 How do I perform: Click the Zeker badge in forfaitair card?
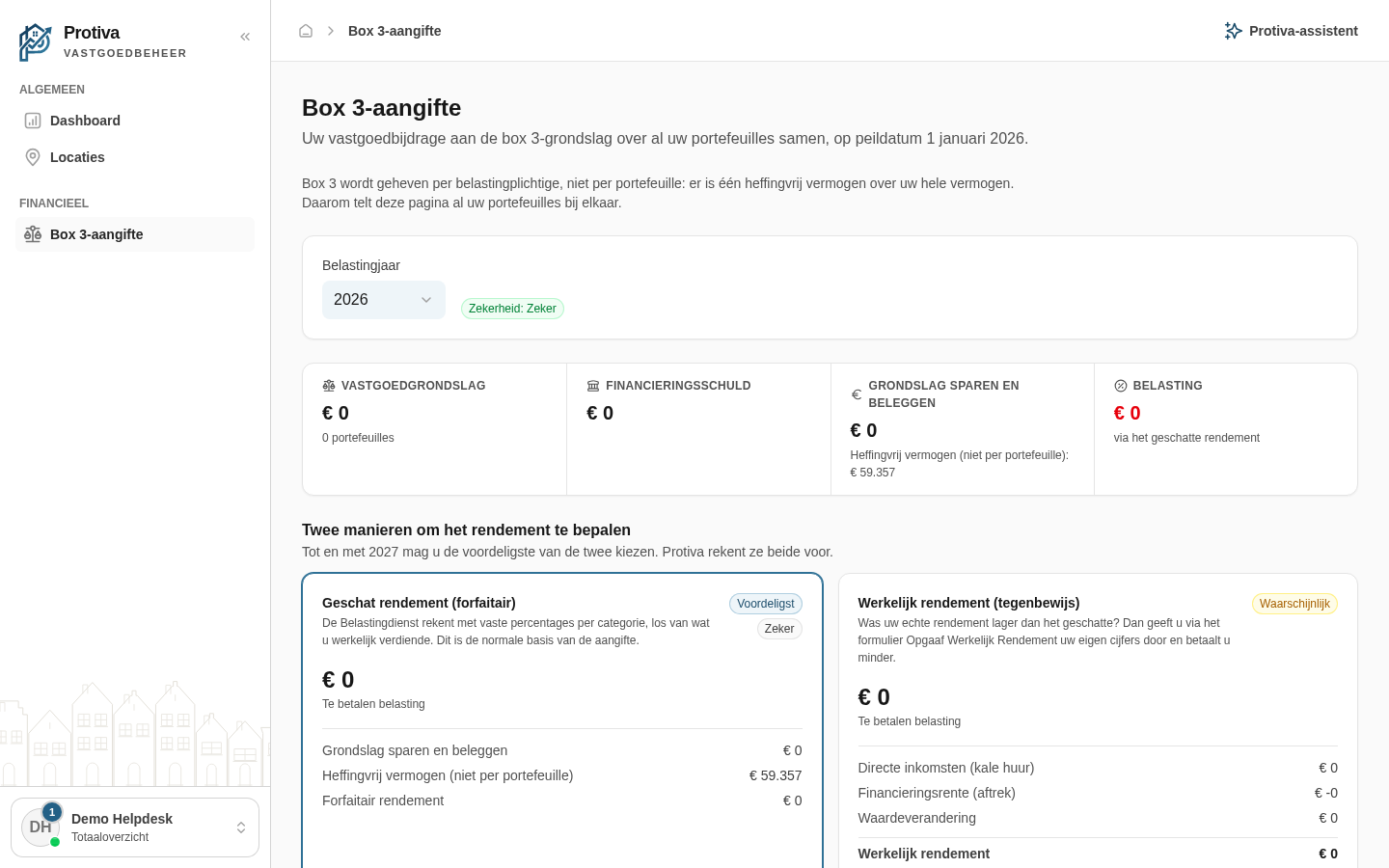point(779,629)
